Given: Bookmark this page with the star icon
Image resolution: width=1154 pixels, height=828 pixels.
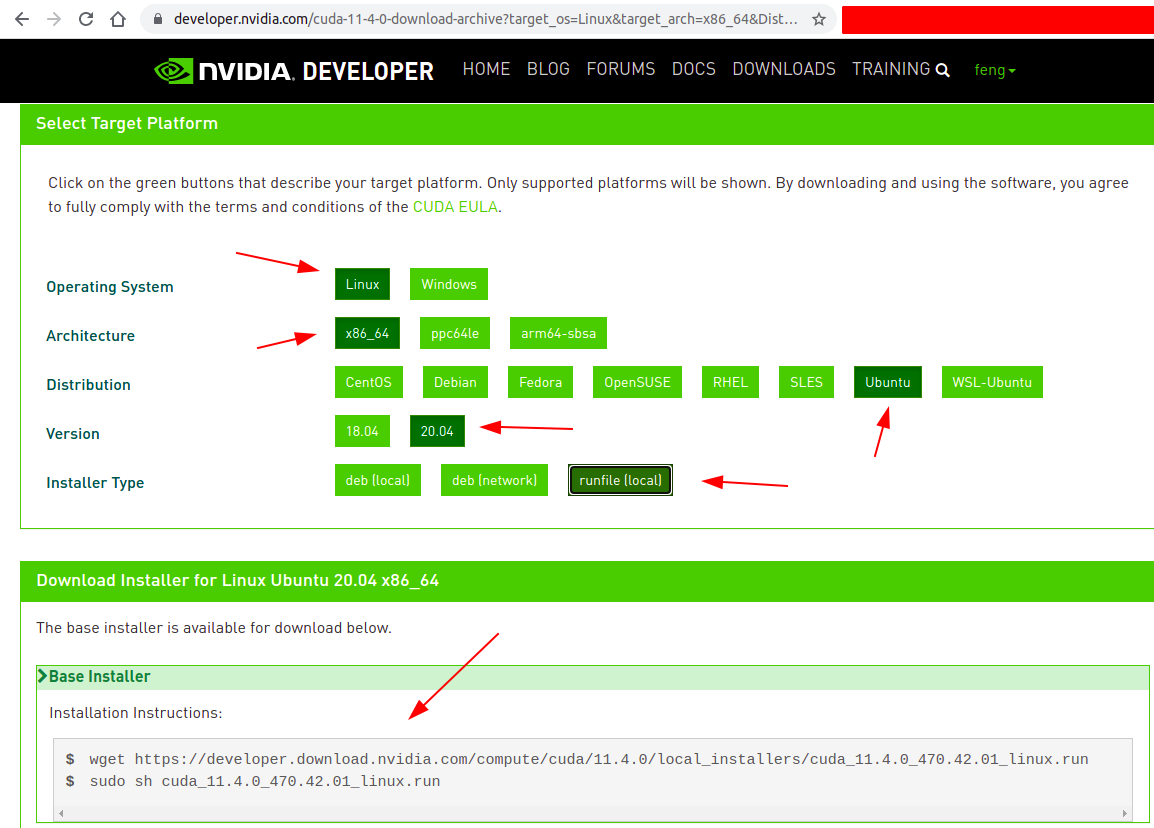Looking at the screenshot, I should (x=818, y=19).
